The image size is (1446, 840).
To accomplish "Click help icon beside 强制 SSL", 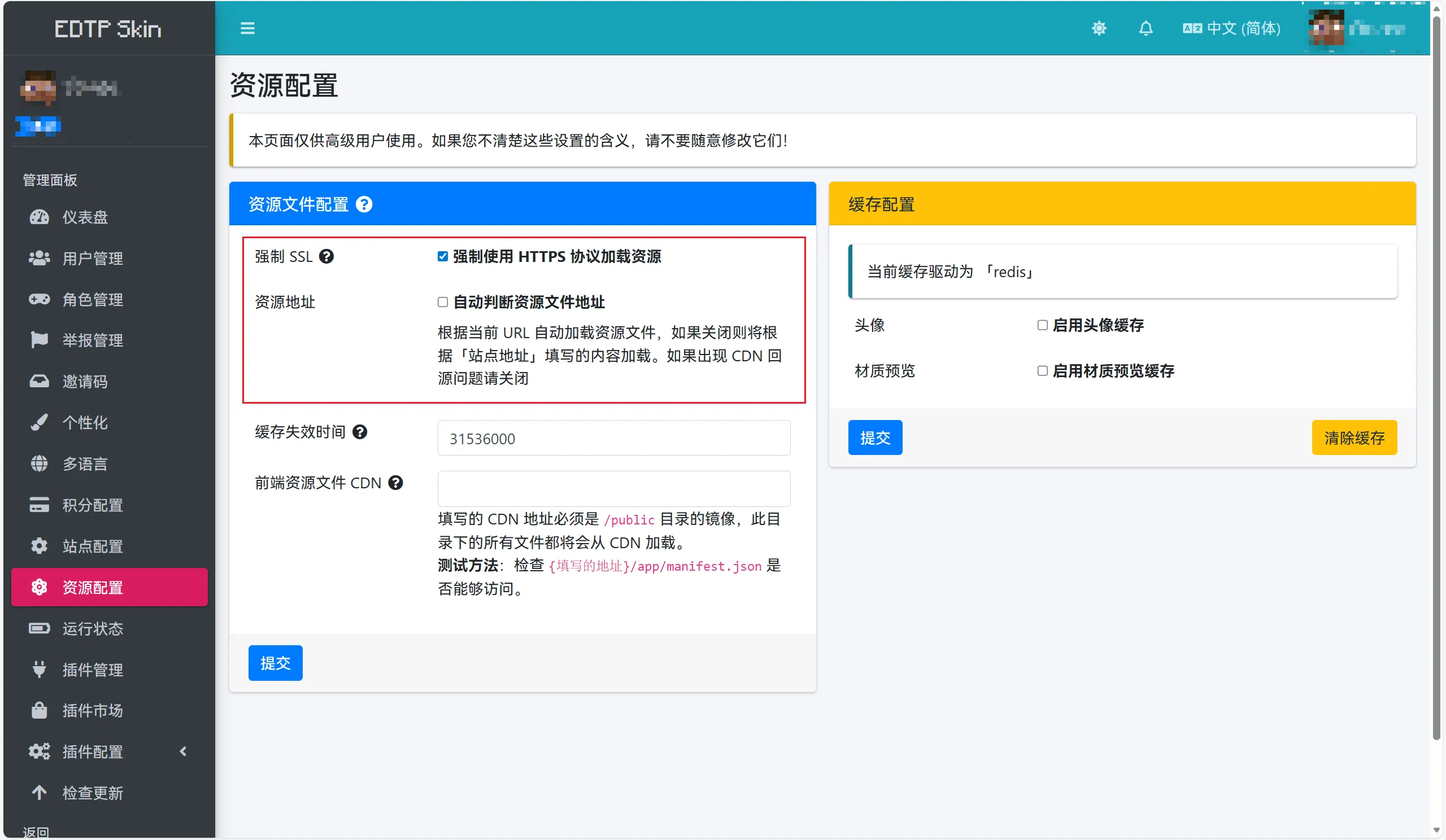I will (326, 256).
